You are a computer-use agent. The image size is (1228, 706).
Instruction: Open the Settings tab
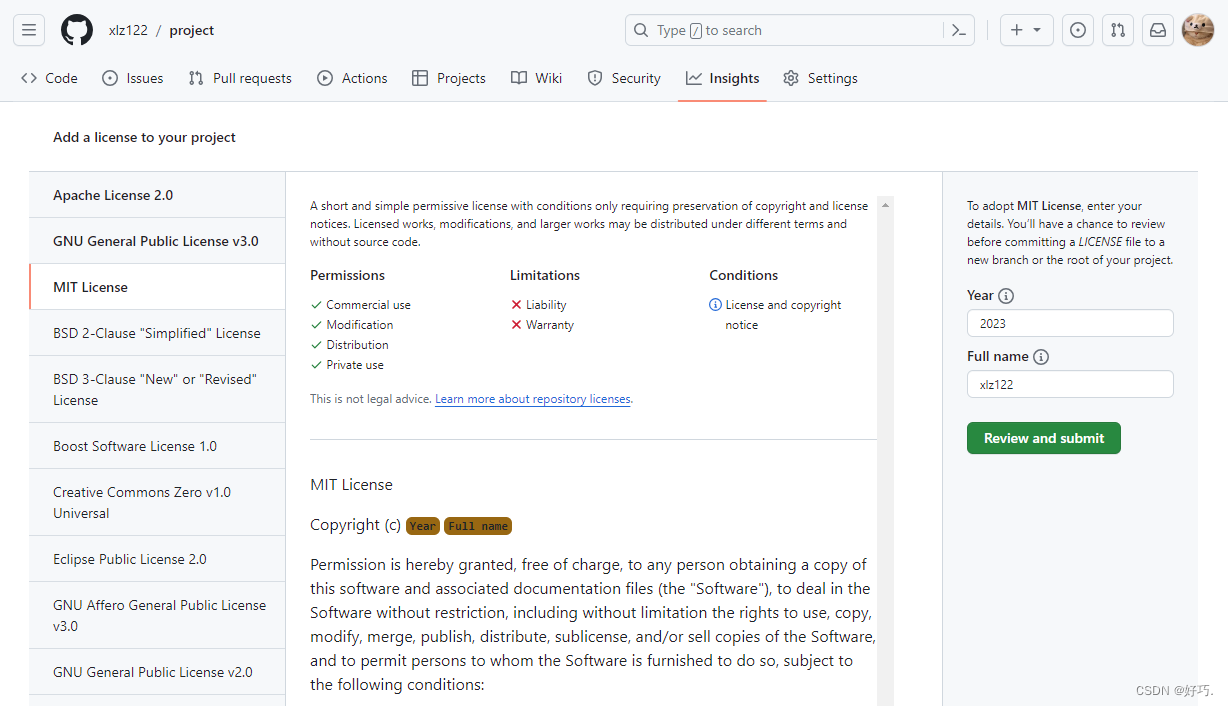[820, 78]
